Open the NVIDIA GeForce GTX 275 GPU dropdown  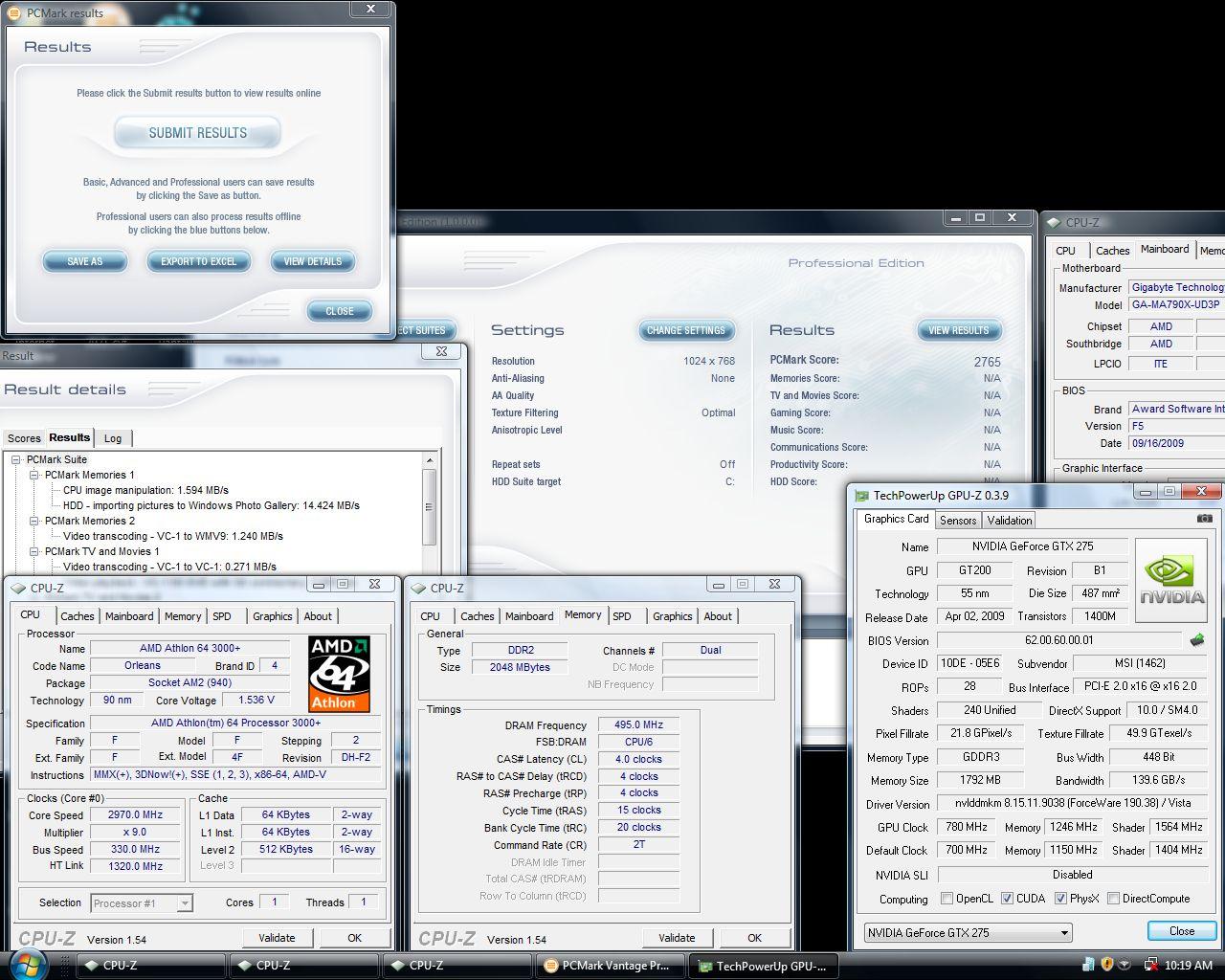pos(968,932)
